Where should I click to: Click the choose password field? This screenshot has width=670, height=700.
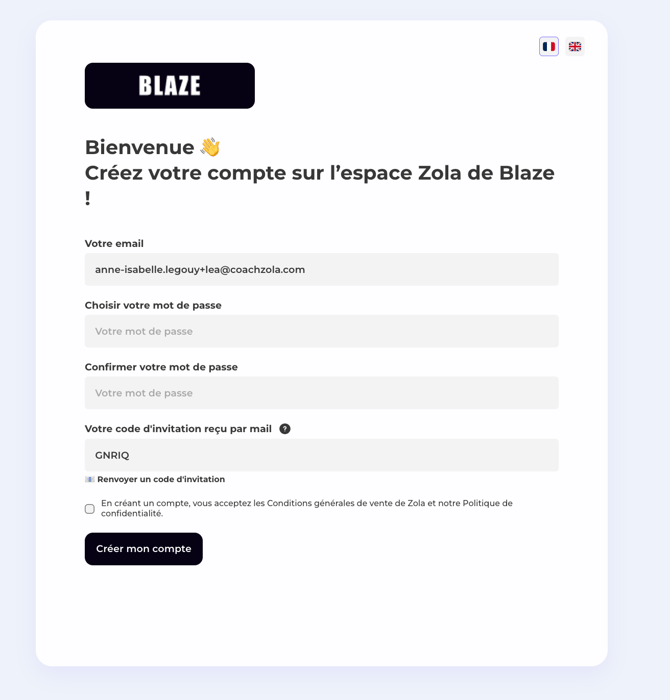tap(321, 331)
